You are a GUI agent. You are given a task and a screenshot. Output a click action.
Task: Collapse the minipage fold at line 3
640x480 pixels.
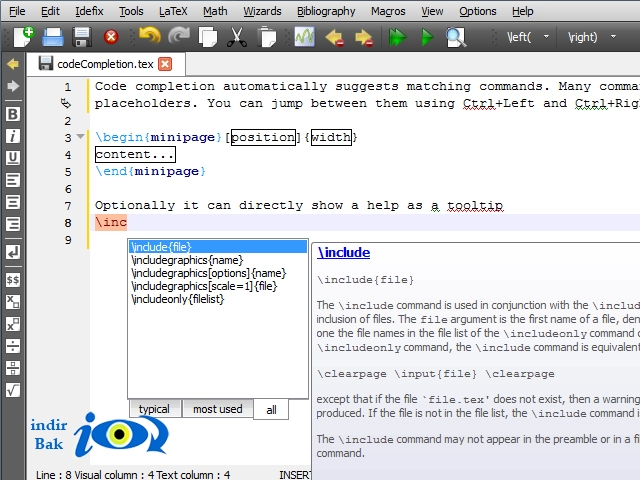(x=80, y=136)
